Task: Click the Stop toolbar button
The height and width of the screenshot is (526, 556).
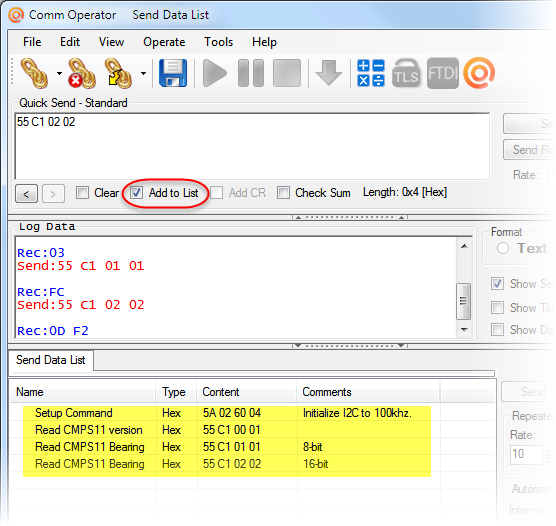Action: point(287,73)
